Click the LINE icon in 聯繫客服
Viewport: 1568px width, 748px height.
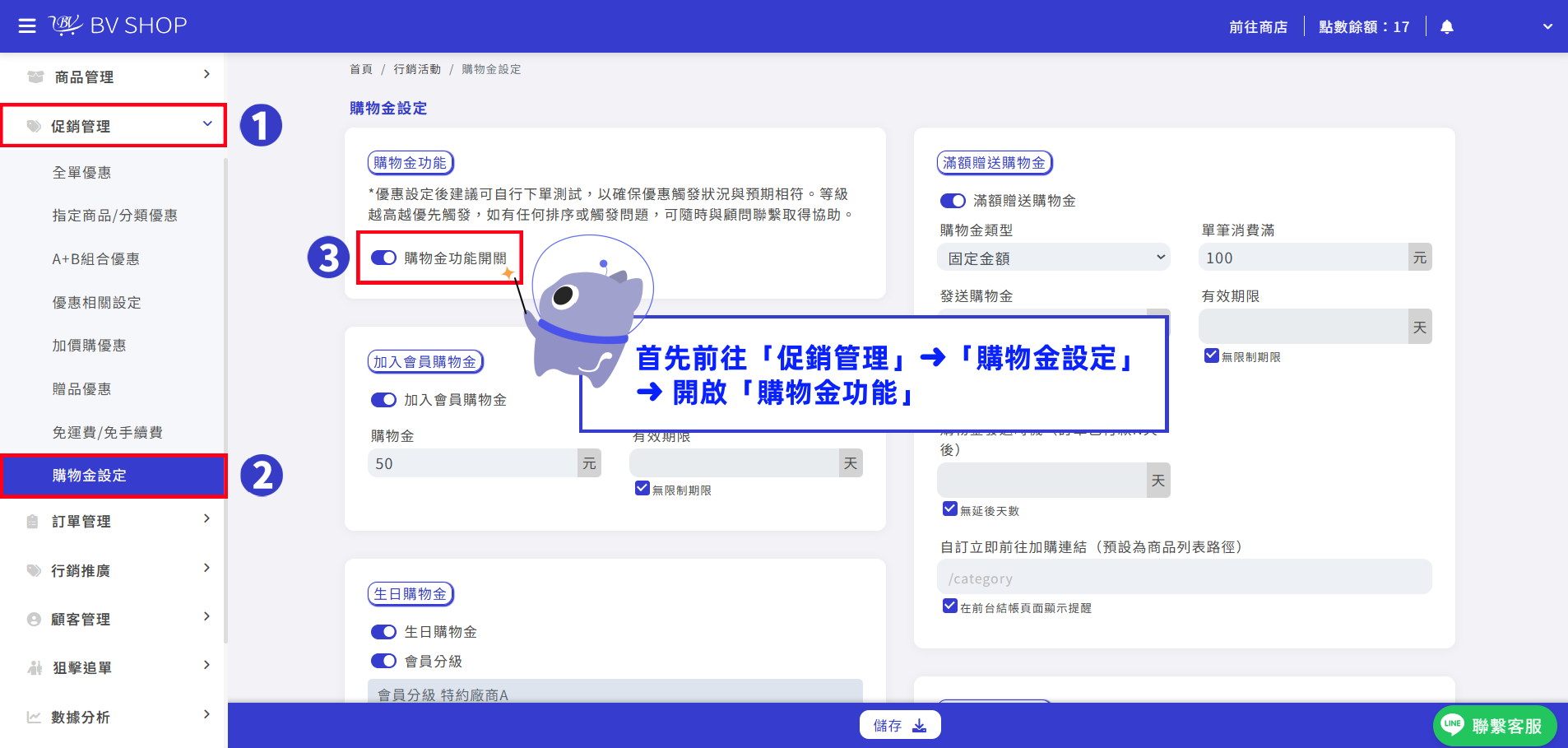[1453, 724]
